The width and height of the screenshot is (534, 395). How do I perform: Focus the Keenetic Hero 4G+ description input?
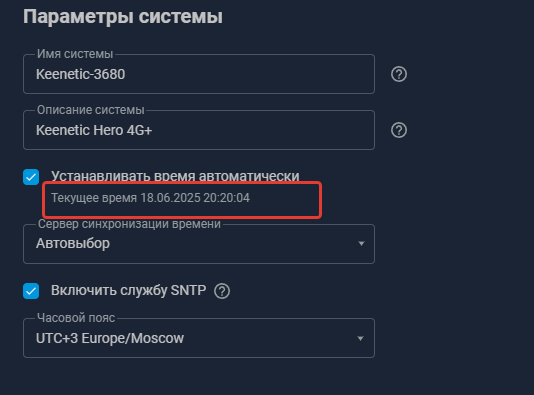(199, 130)
